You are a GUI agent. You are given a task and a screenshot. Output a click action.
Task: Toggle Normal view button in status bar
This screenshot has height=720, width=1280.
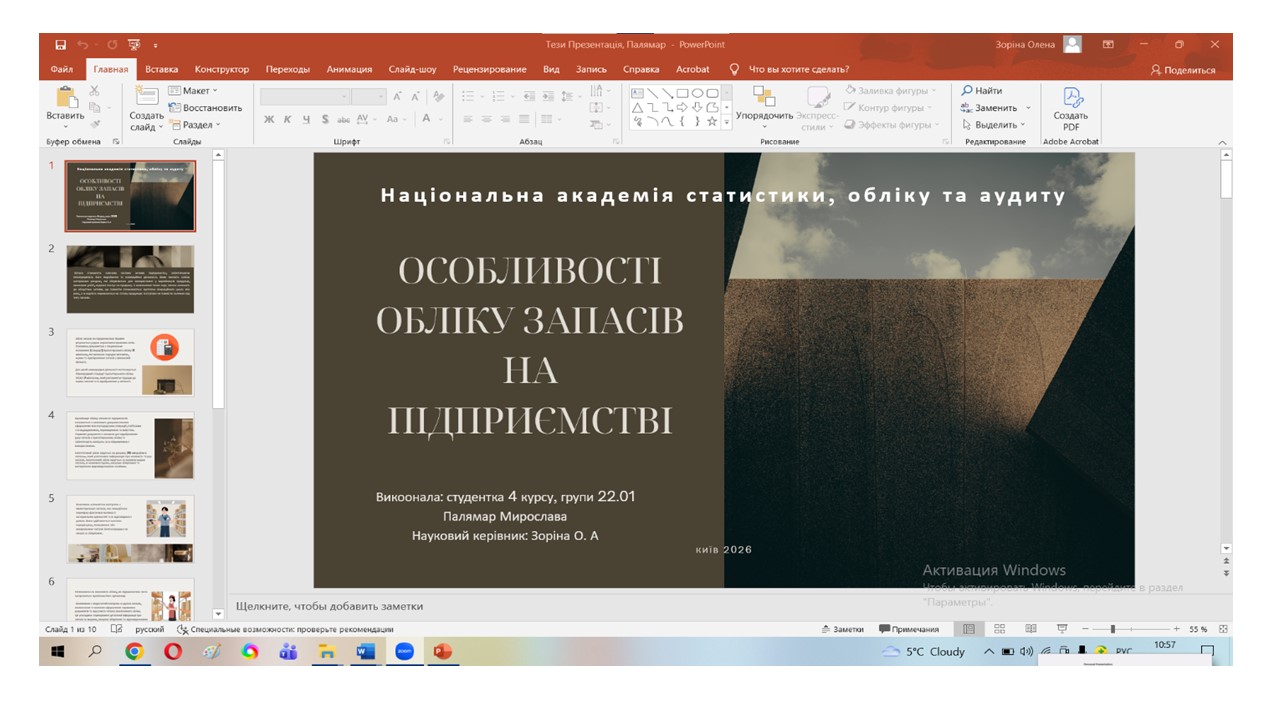(968, 629)
